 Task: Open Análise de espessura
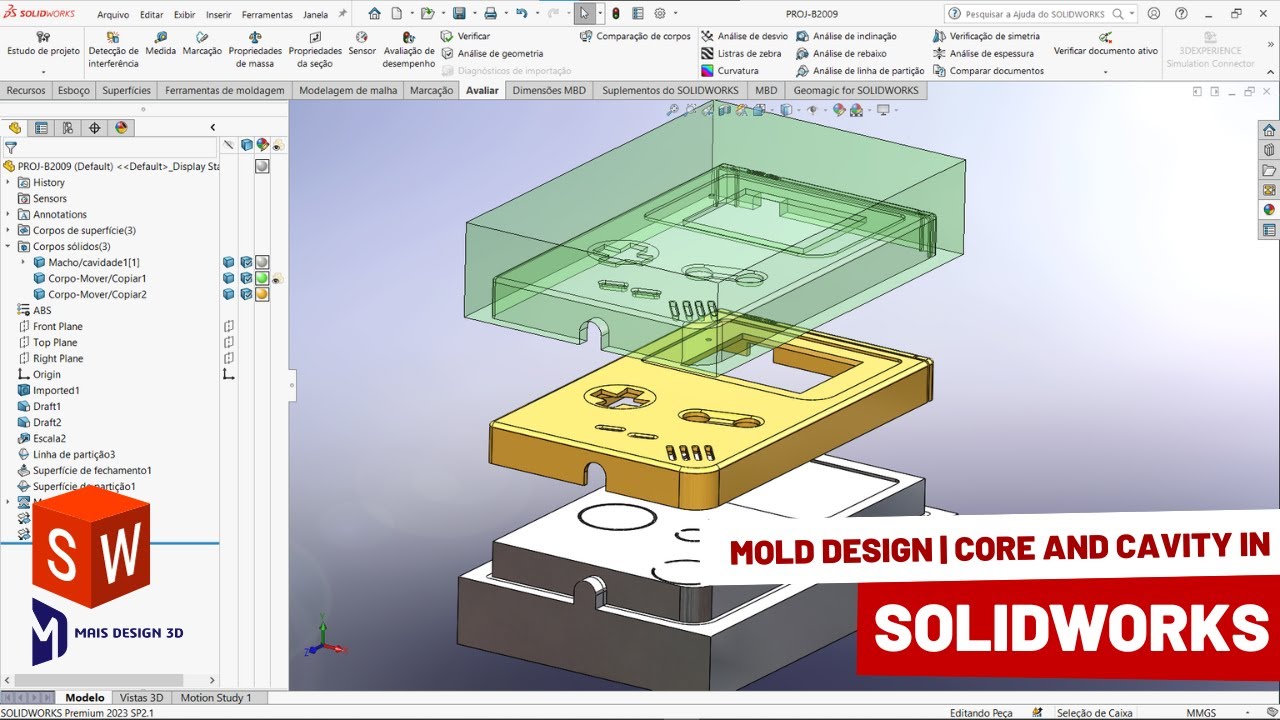point(983,53)
